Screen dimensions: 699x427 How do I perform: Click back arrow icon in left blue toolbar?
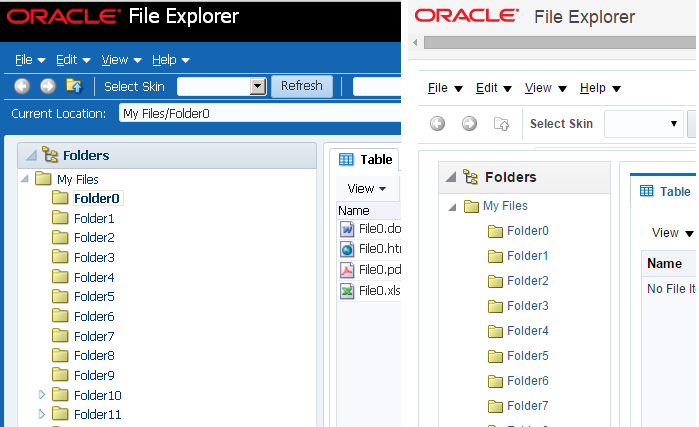click(22, 86)
